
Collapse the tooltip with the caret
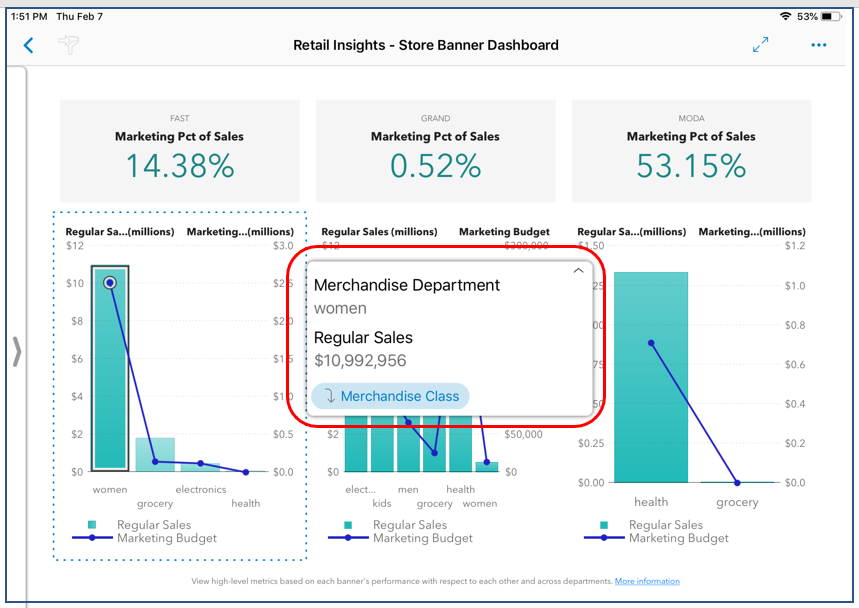click(x=577, y=271)
